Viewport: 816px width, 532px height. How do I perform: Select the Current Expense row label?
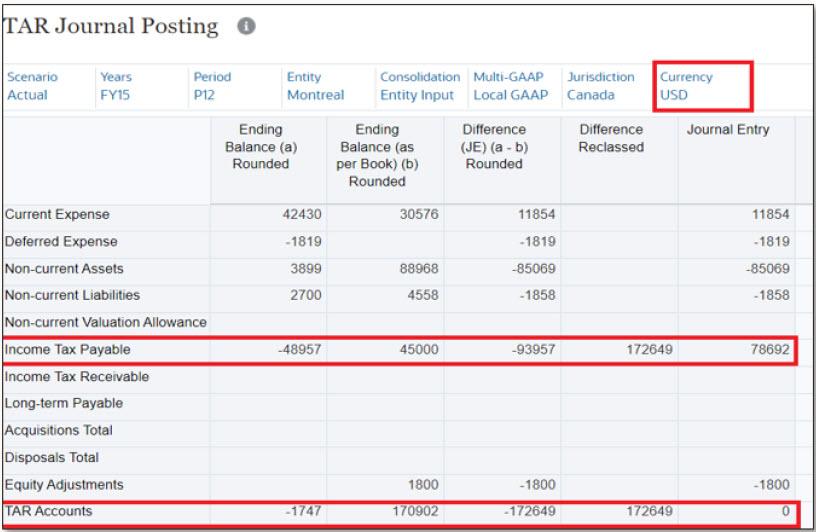pyautogui.click(x=57, y=214)
